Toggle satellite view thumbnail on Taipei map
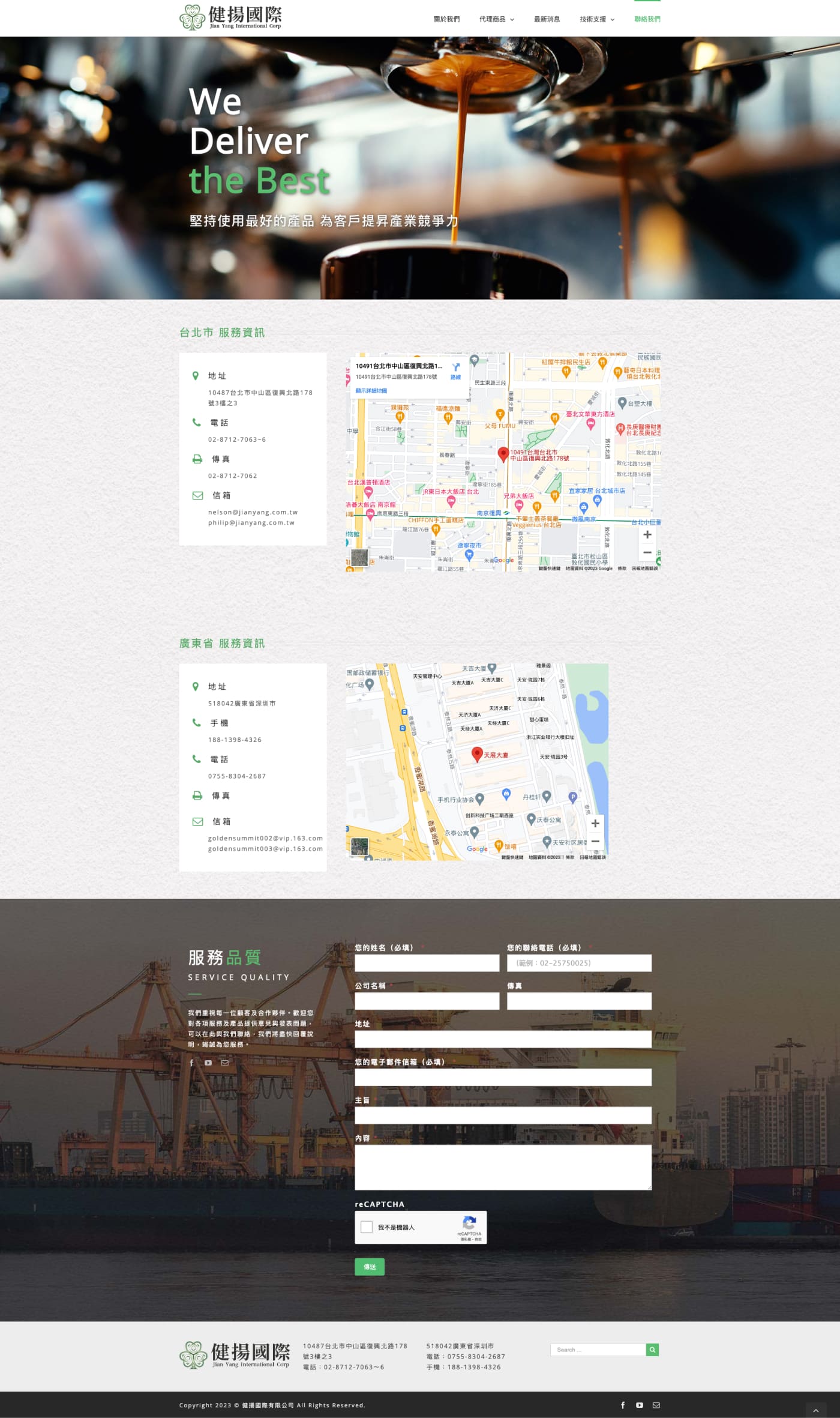Viewport: 840px width, 1418px height. pyautogui.click(x=359, y=558)
